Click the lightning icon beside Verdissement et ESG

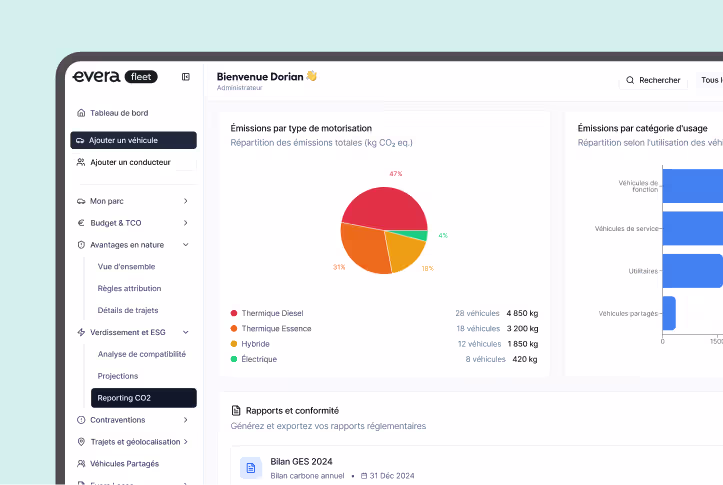click(81, 332)
